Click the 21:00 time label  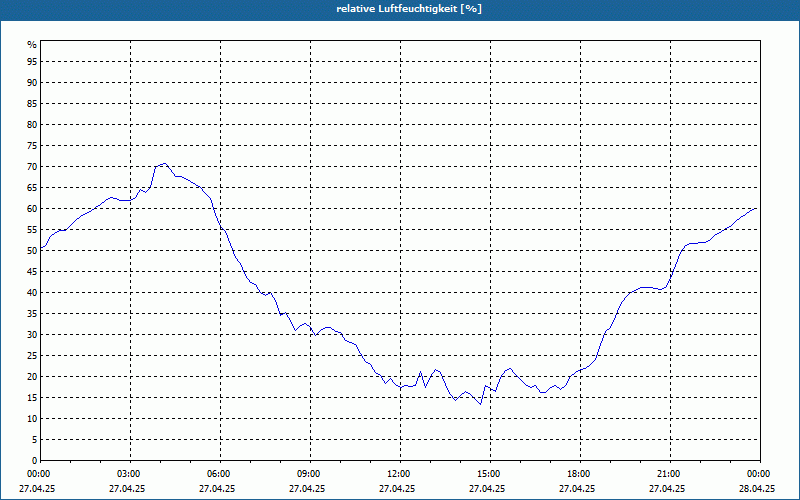[x=667, y=474]
